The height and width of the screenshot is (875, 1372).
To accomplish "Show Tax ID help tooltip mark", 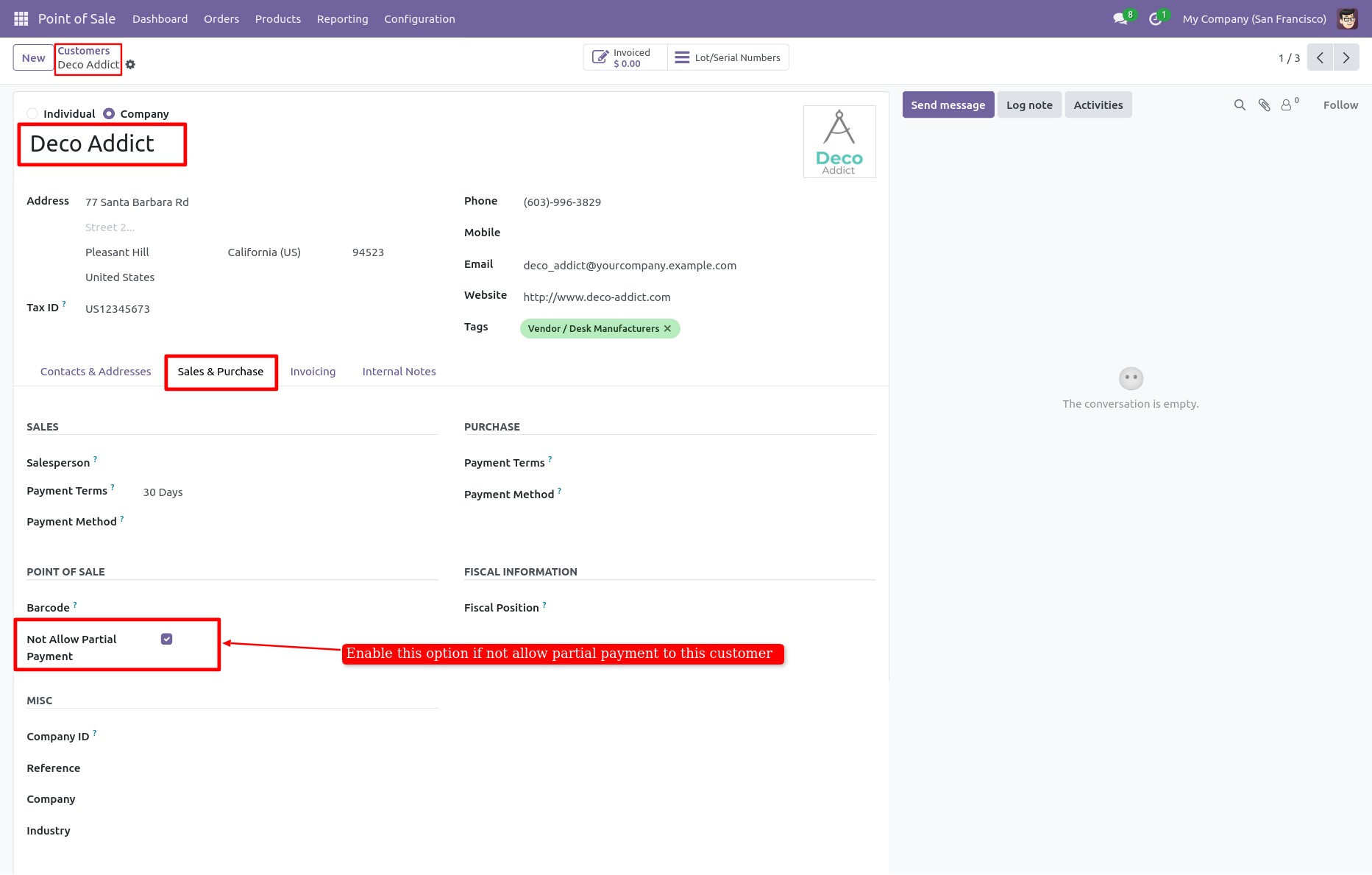I will (x=64, y=303).
